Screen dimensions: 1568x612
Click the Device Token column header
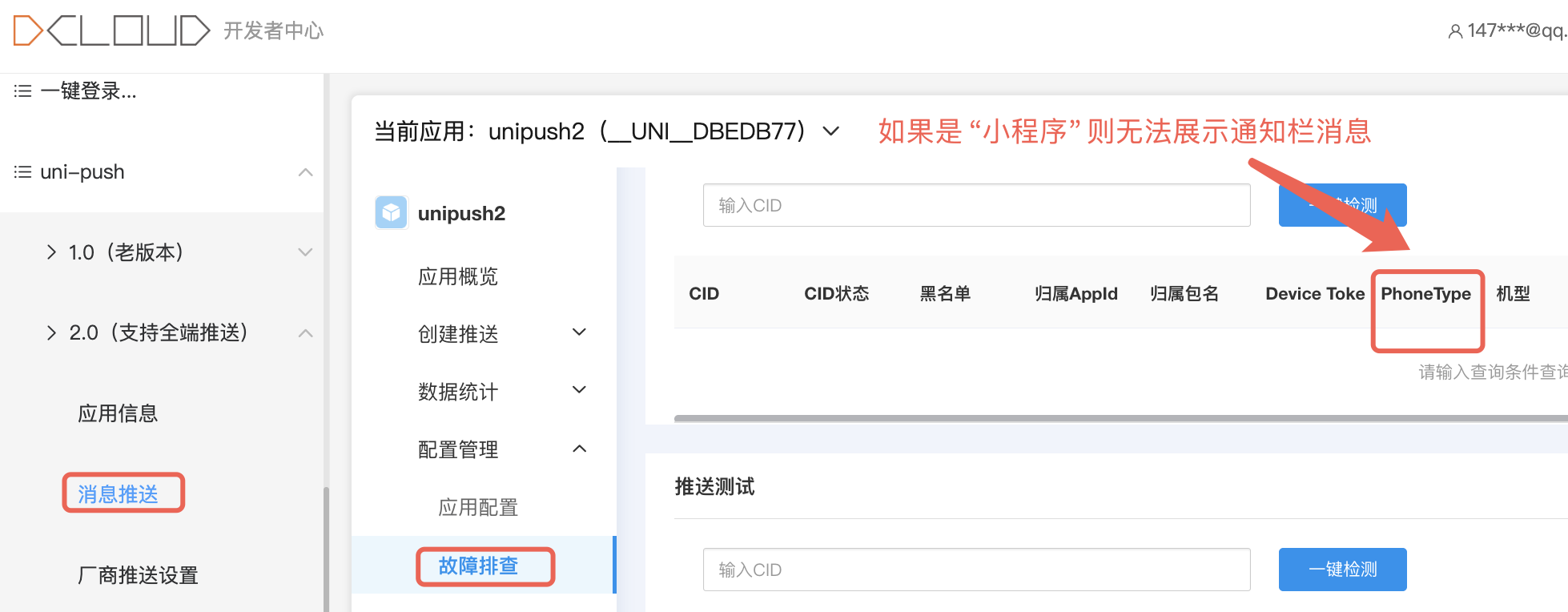(x=1315, y=294)
